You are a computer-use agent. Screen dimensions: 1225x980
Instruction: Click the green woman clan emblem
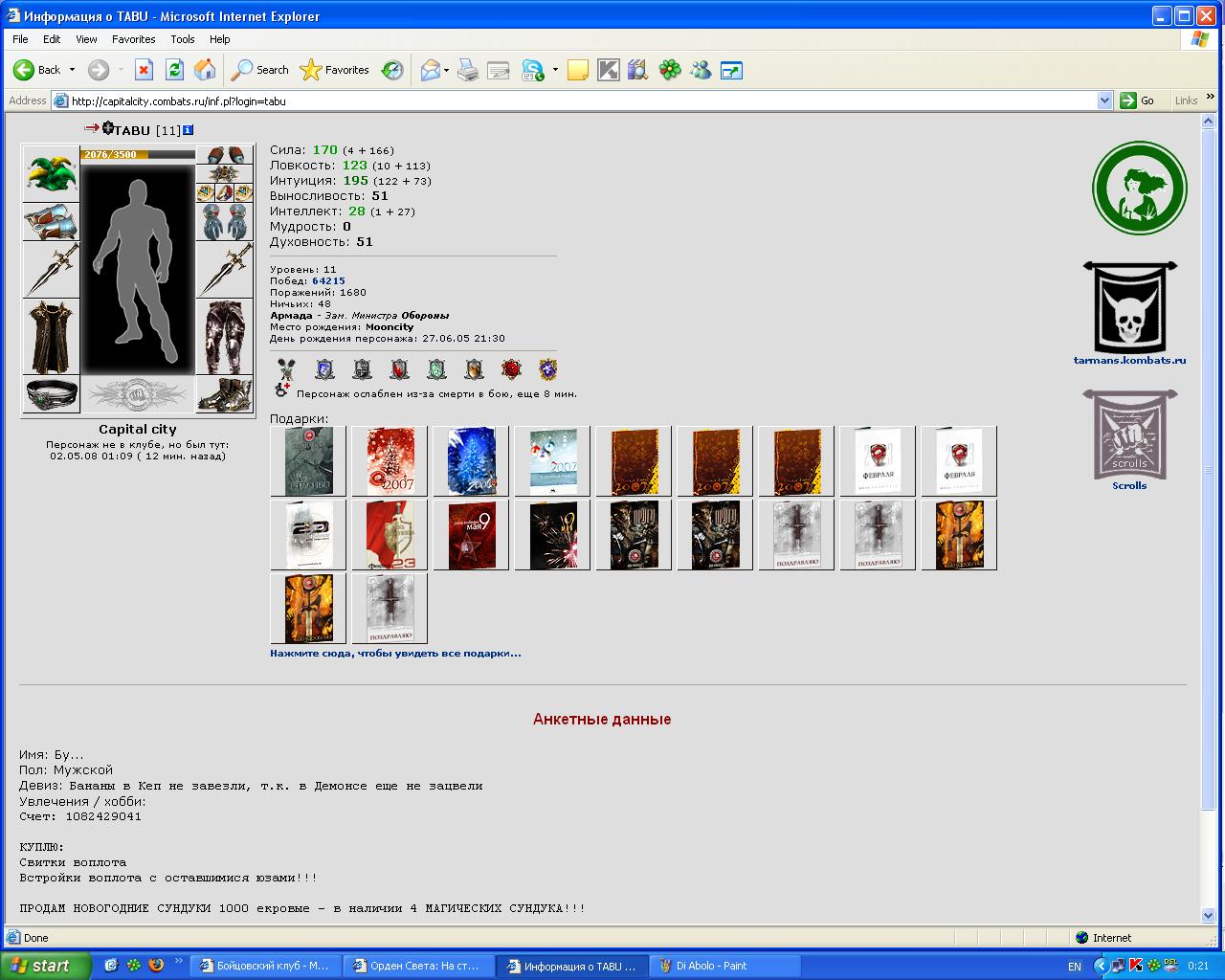tap(1140, 188)
